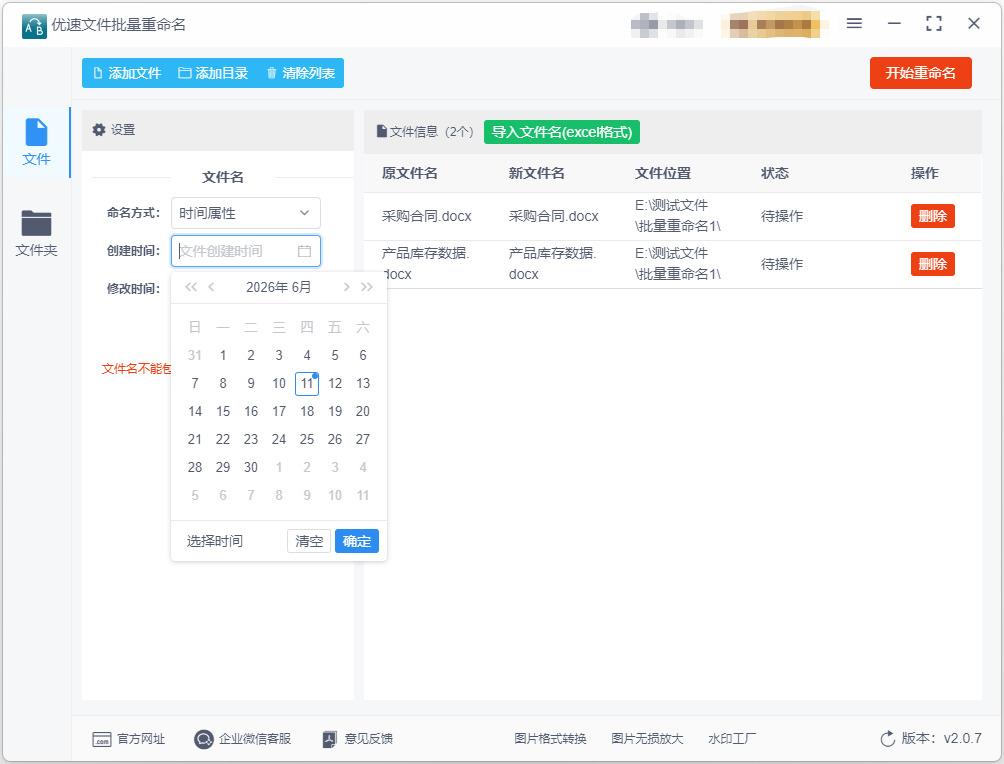Viewport: 1004px width, 764px height.
Task: Select May 31 in the calendar
Action: [x=195, y=355]
